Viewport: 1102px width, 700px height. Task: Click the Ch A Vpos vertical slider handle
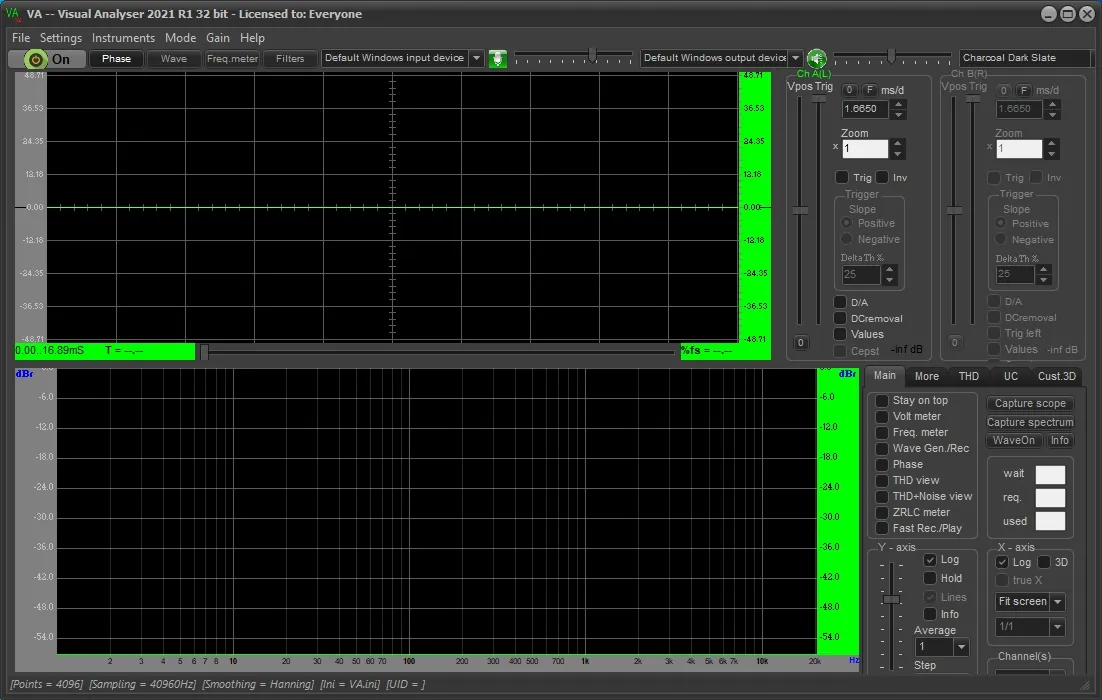(800, 210)
